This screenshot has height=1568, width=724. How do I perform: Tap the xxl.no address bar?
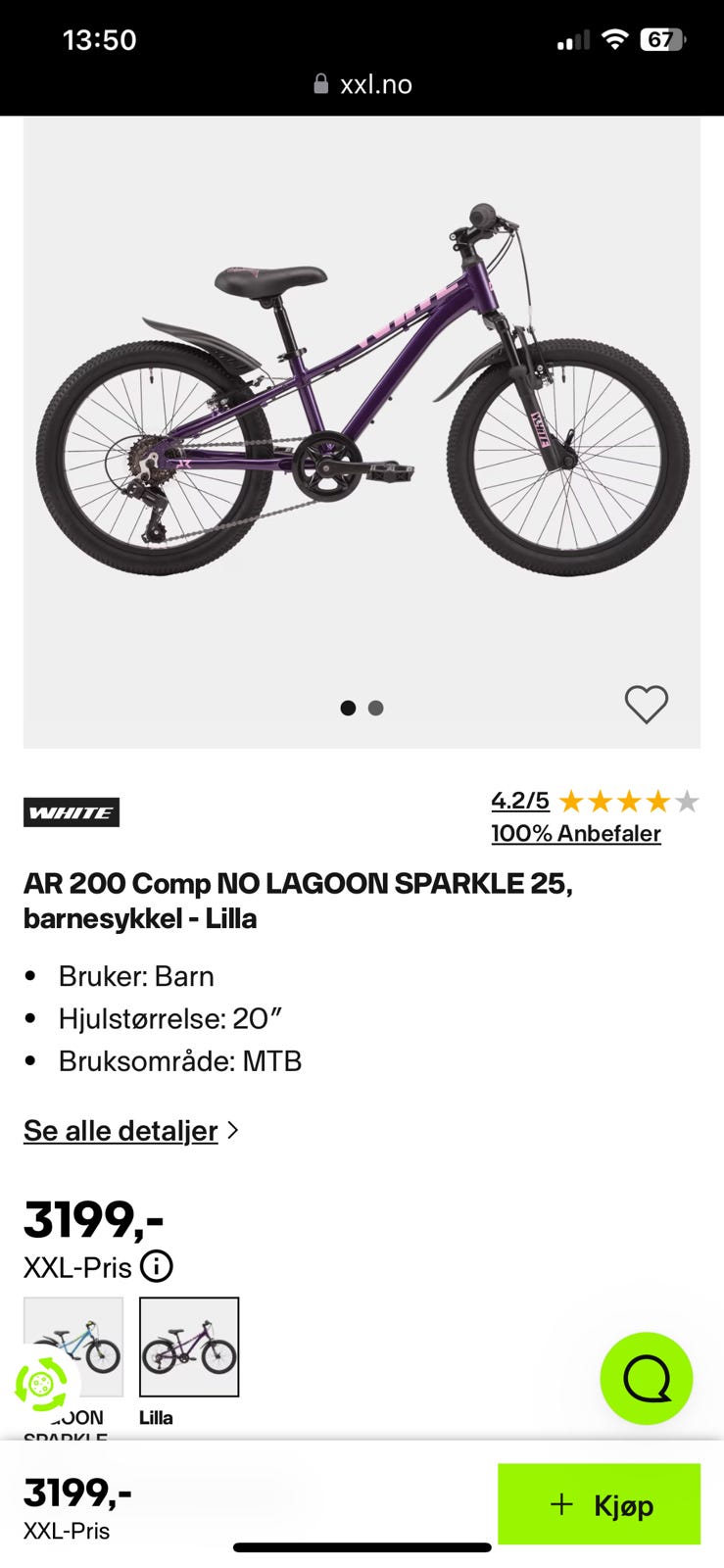tap(362, 84)
